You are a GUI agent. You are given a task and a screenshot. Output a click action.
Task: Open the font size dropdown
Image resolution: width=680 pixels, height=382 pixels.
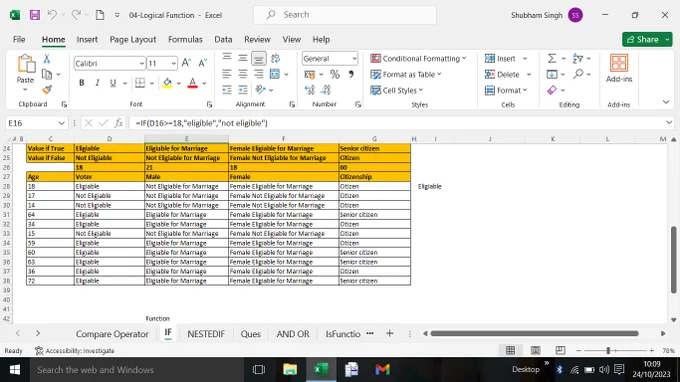pos(173,63)
